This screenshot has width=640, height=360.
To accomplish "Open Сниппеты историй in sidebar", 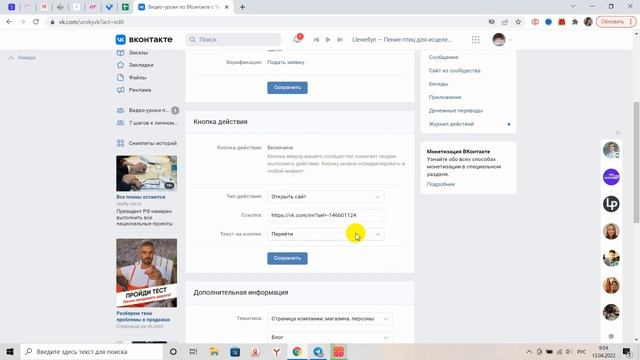I will pyautogui.click(x=147, y=143).
